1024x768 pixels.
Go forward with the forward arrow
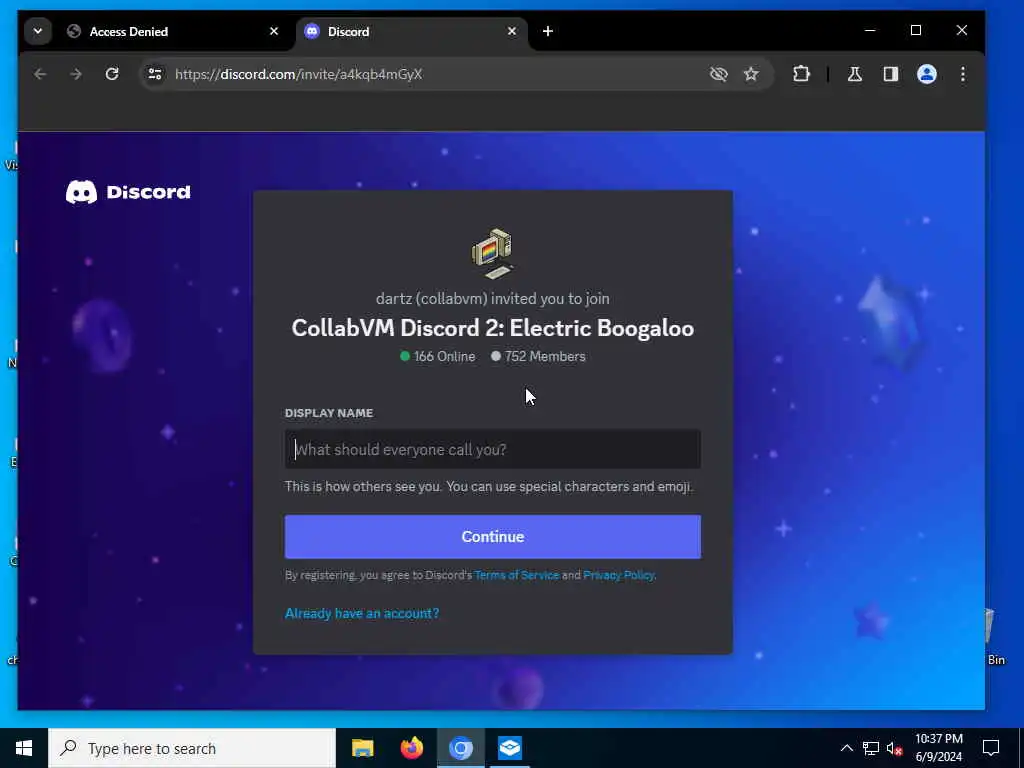coord(76,74)
